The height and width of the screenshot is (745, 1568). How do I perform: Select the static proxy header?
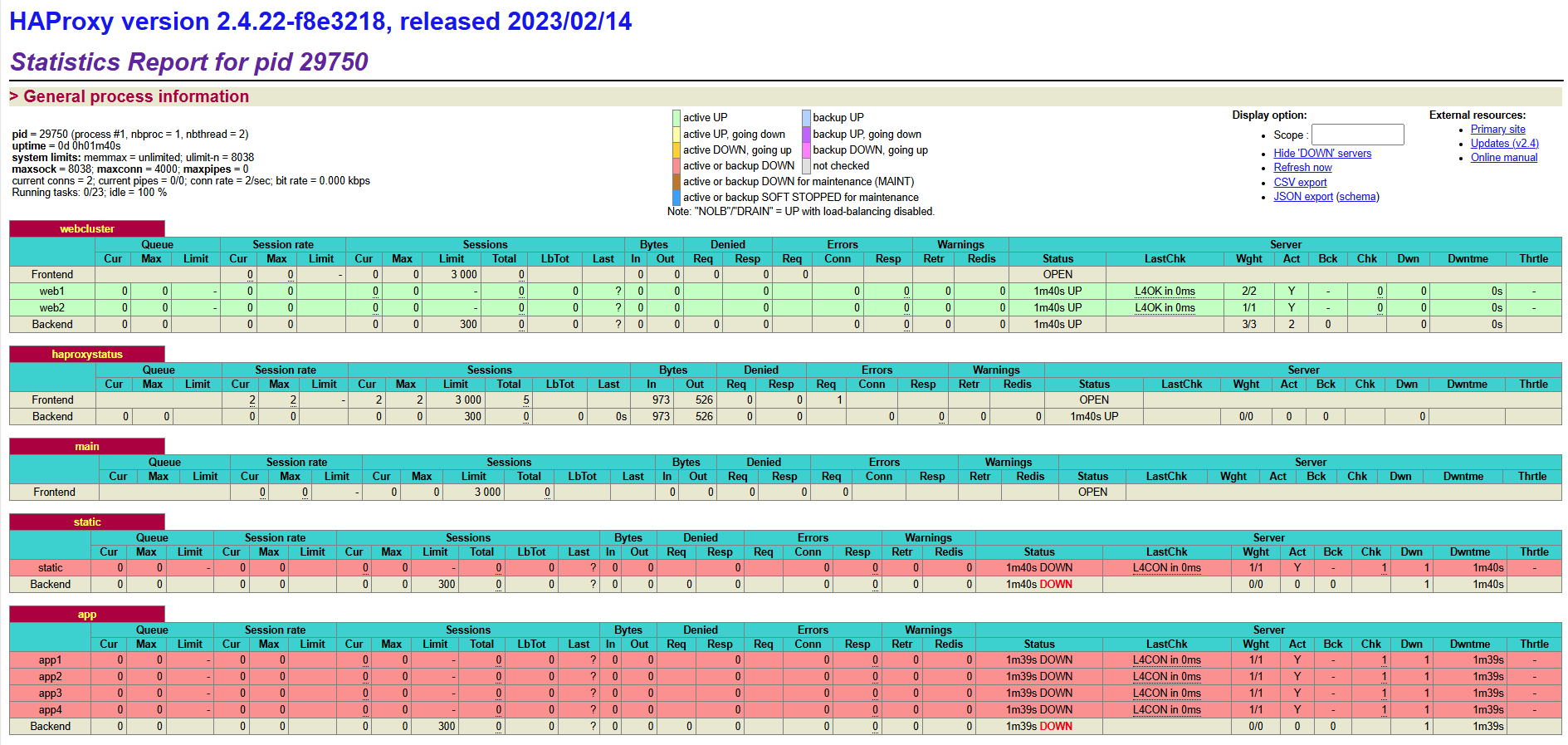(87, 522)
